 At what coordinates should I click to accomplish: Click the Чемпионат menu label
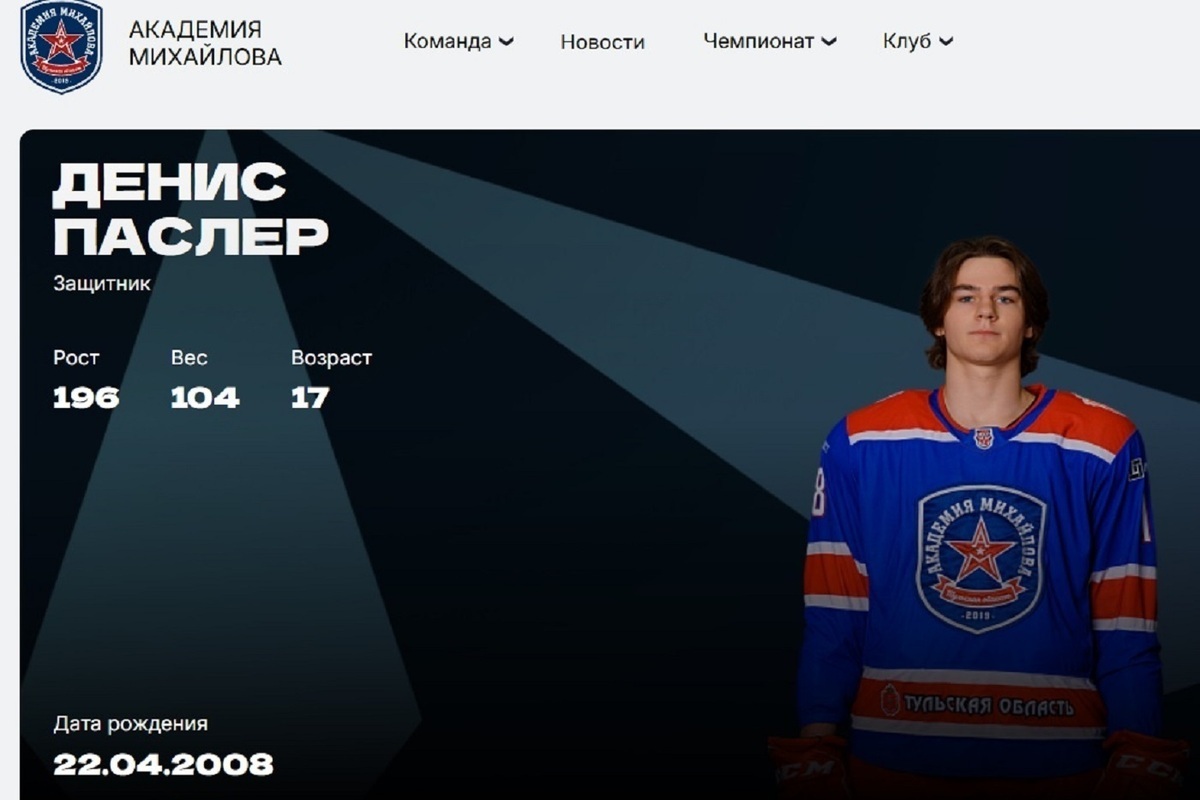[x=759, y=42]
